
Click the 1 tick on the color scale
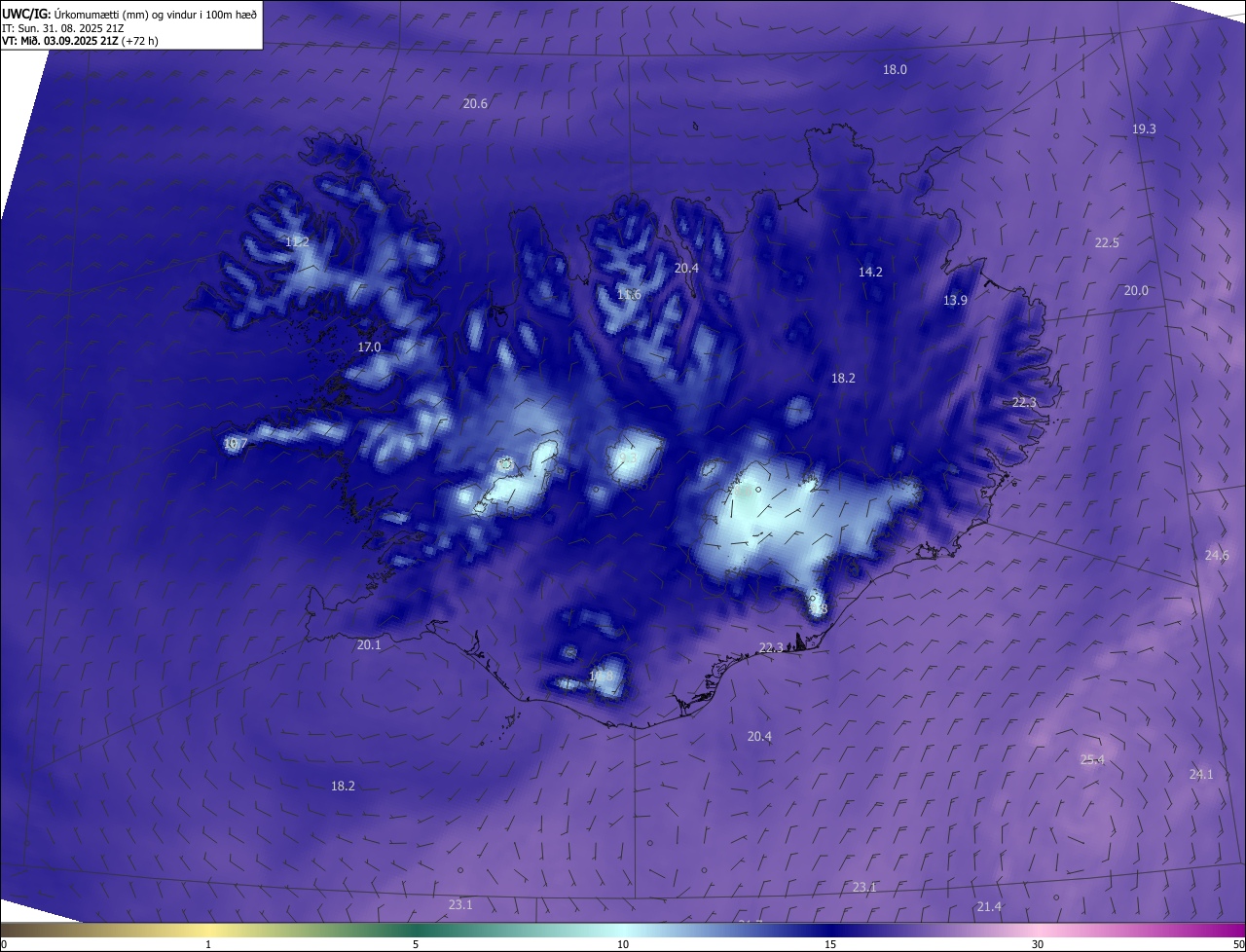click(208, 944)
